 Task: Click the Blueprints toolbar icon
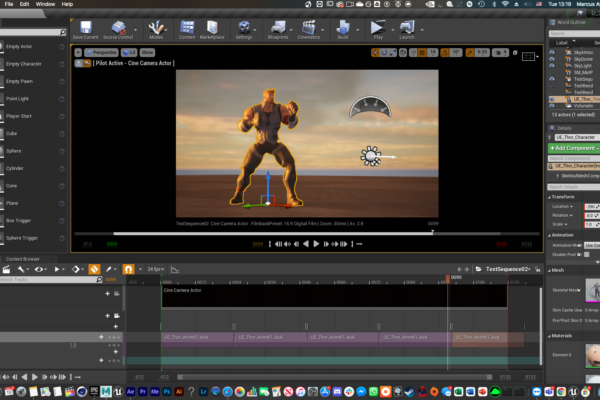coord(278,28)
